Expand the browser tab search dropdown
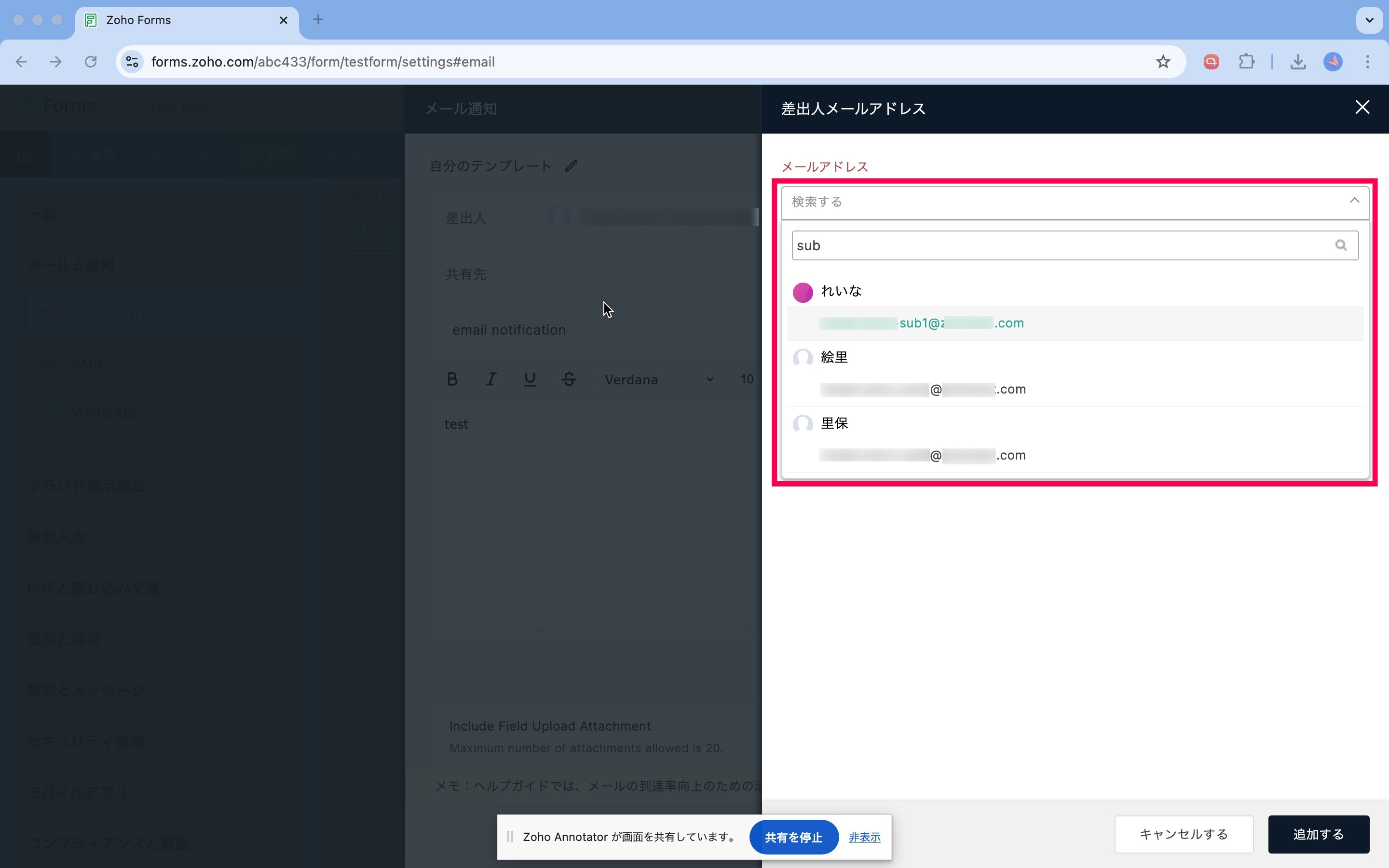The height and width of the screenshot is (868, 1389). 1369,20
